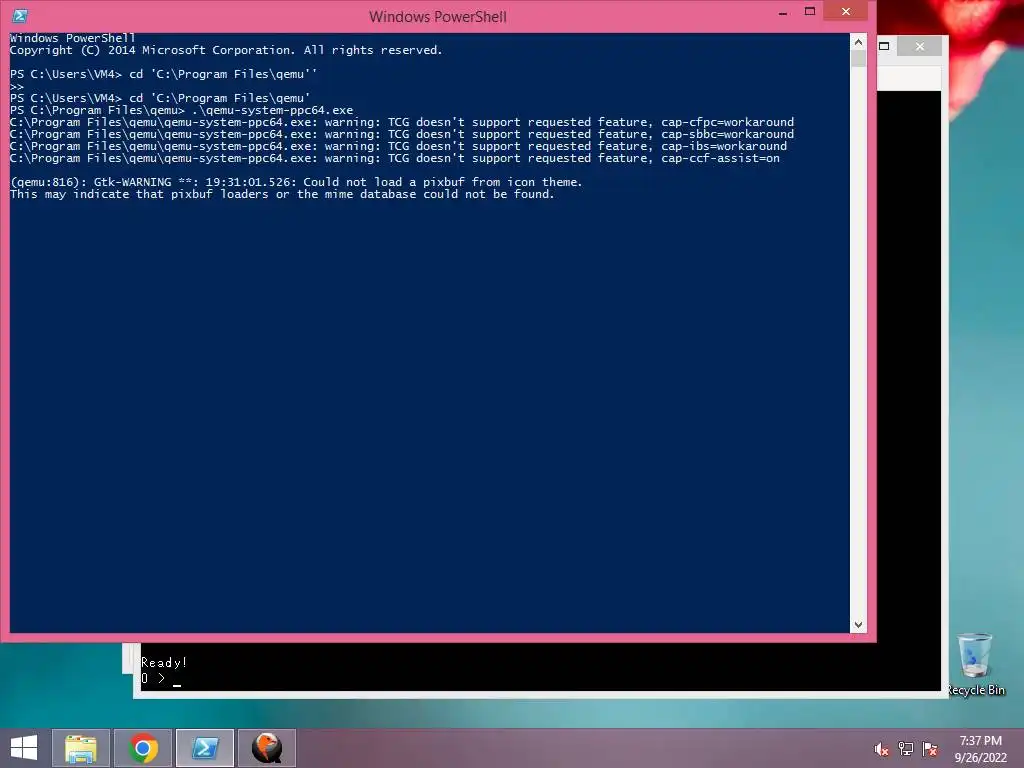
Task: Click the 'This may indicate that pixbuf' line
Action: pyautogui.click(x=282, y=194)
